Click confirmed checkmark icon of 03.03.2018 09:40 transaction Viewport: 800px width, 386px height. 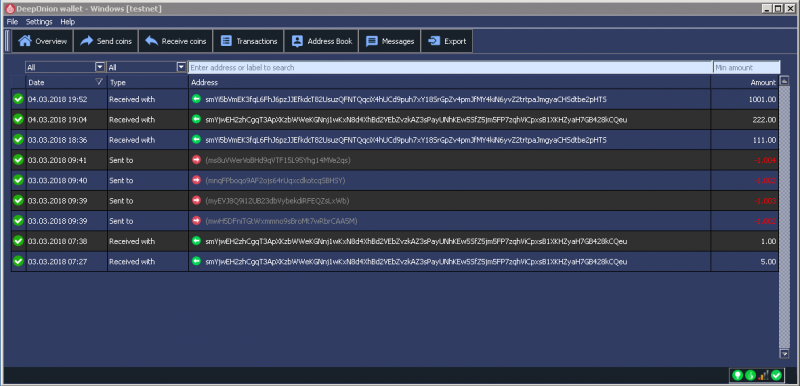pyautogui.click(x=18, y=180)
